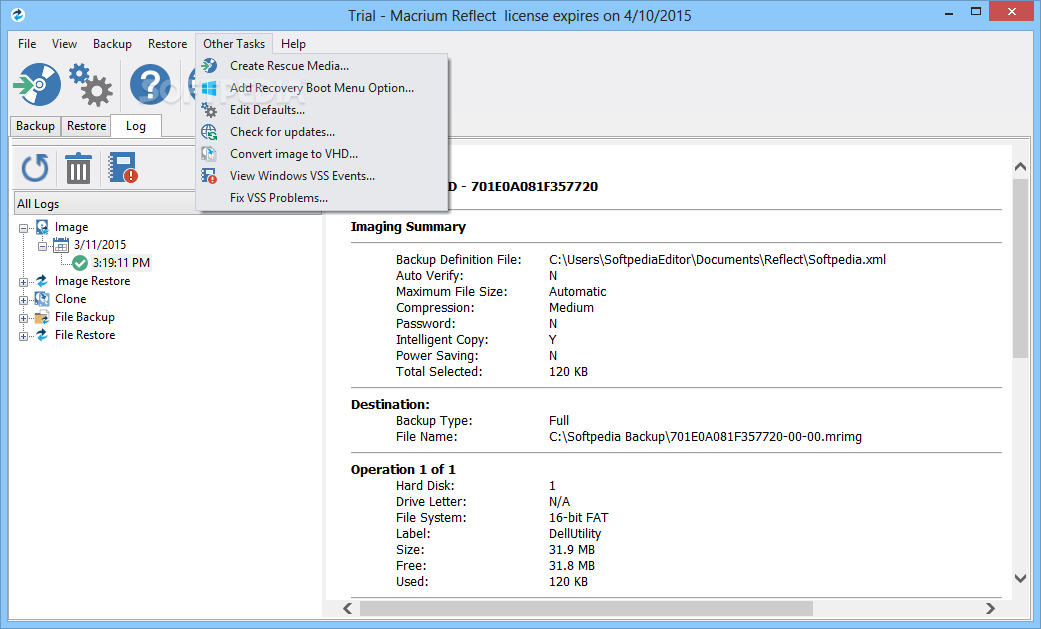Click the Compression Medium value

coord(571,308)
